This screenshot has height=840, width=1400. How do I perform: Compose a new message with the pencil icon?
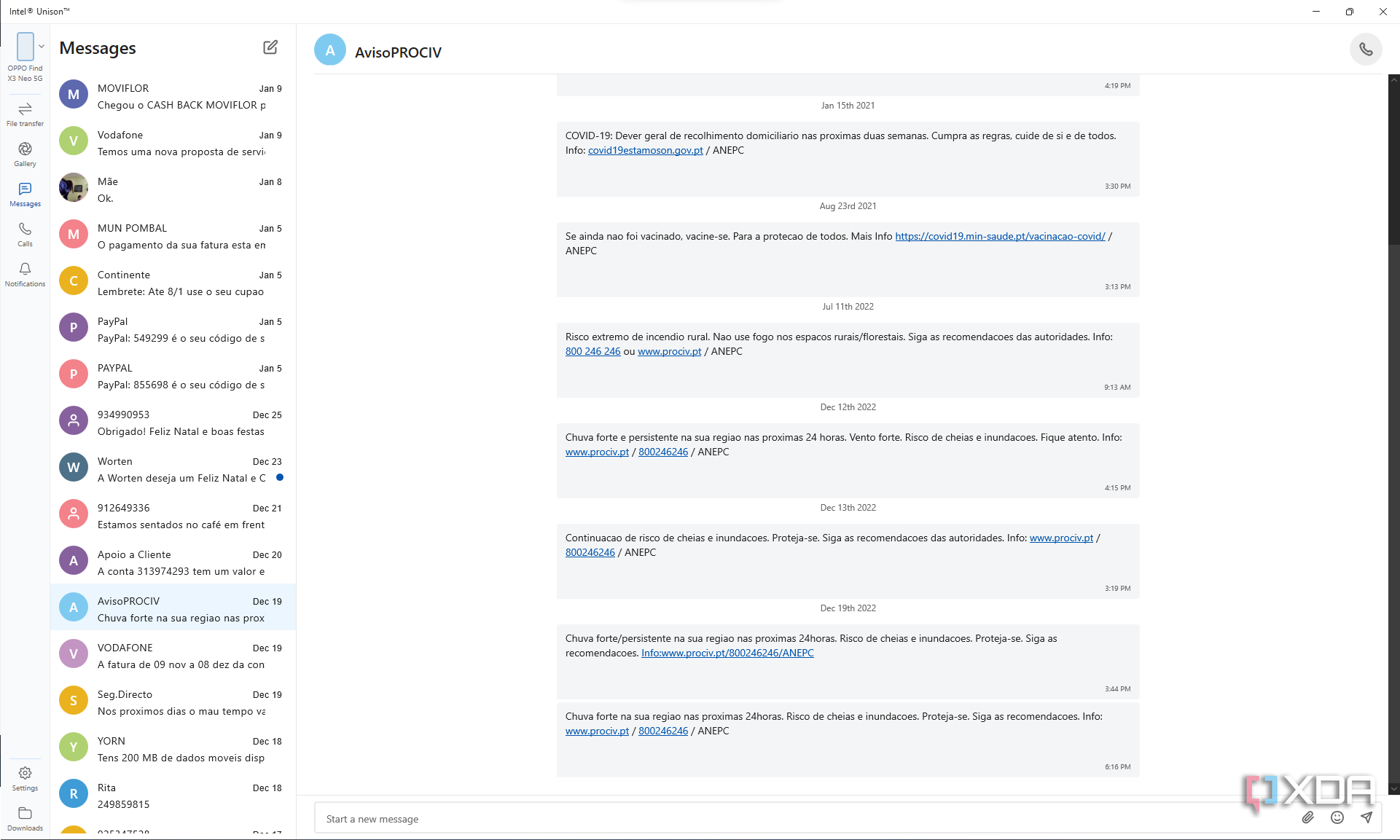tap(270, 47)
